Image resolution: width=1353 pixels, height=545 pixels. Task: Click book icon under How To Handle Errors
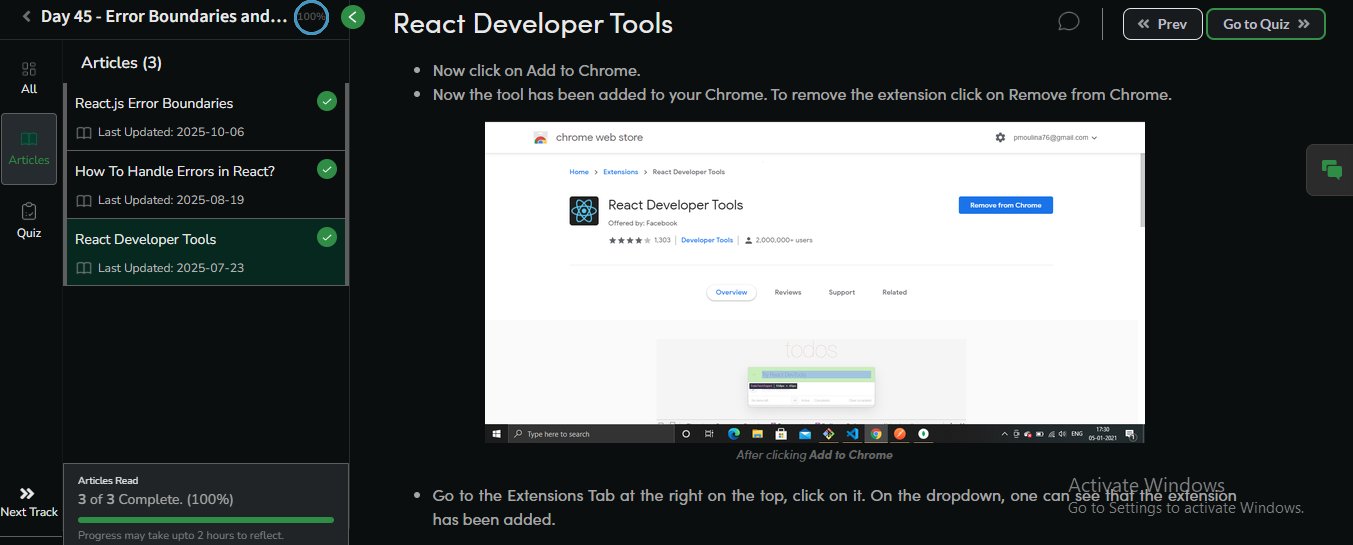pos(84,200)
